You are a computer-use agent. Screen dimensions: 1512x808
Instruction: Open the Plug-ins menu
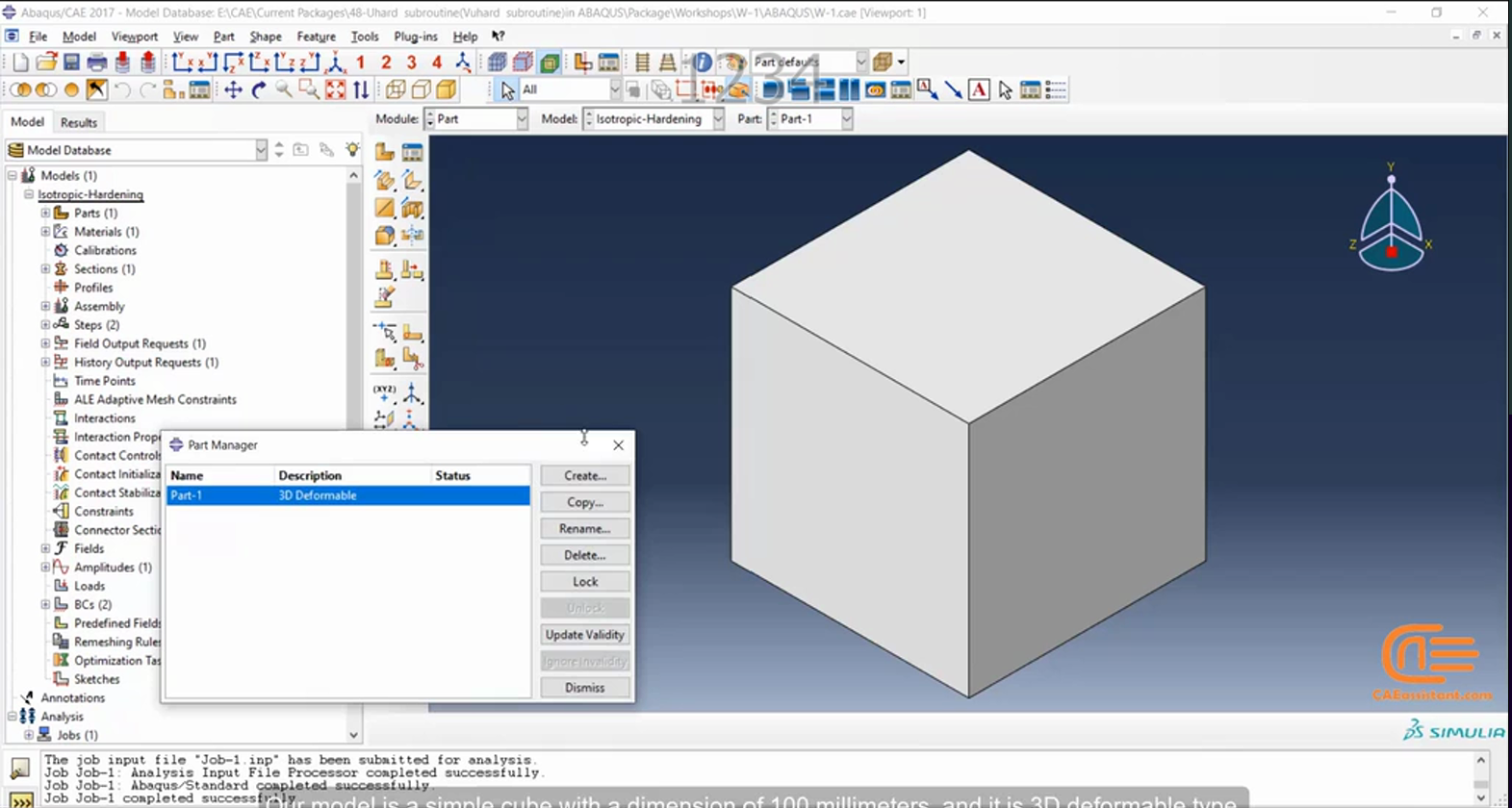pos(416,37)
